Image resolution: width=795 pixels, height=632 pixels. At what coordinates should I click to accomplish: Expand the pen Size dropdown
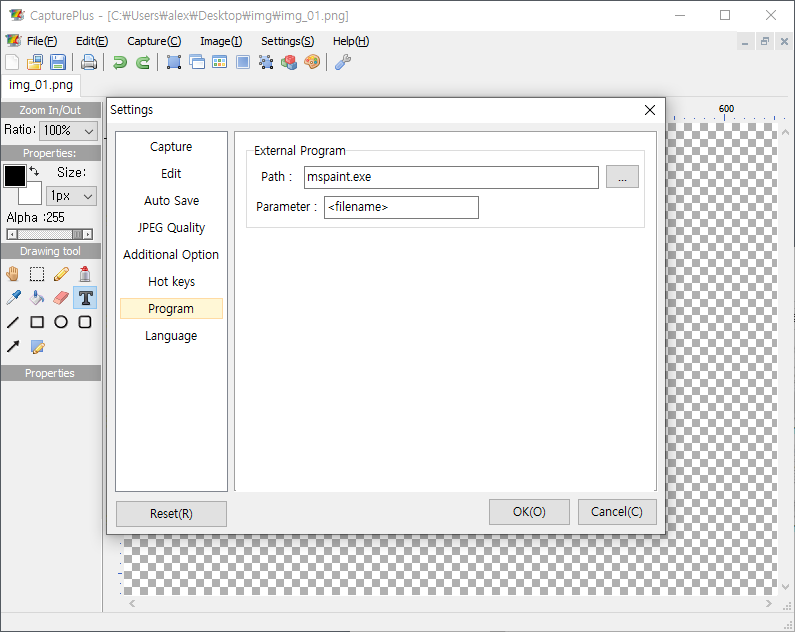click(x=72, y=196)
